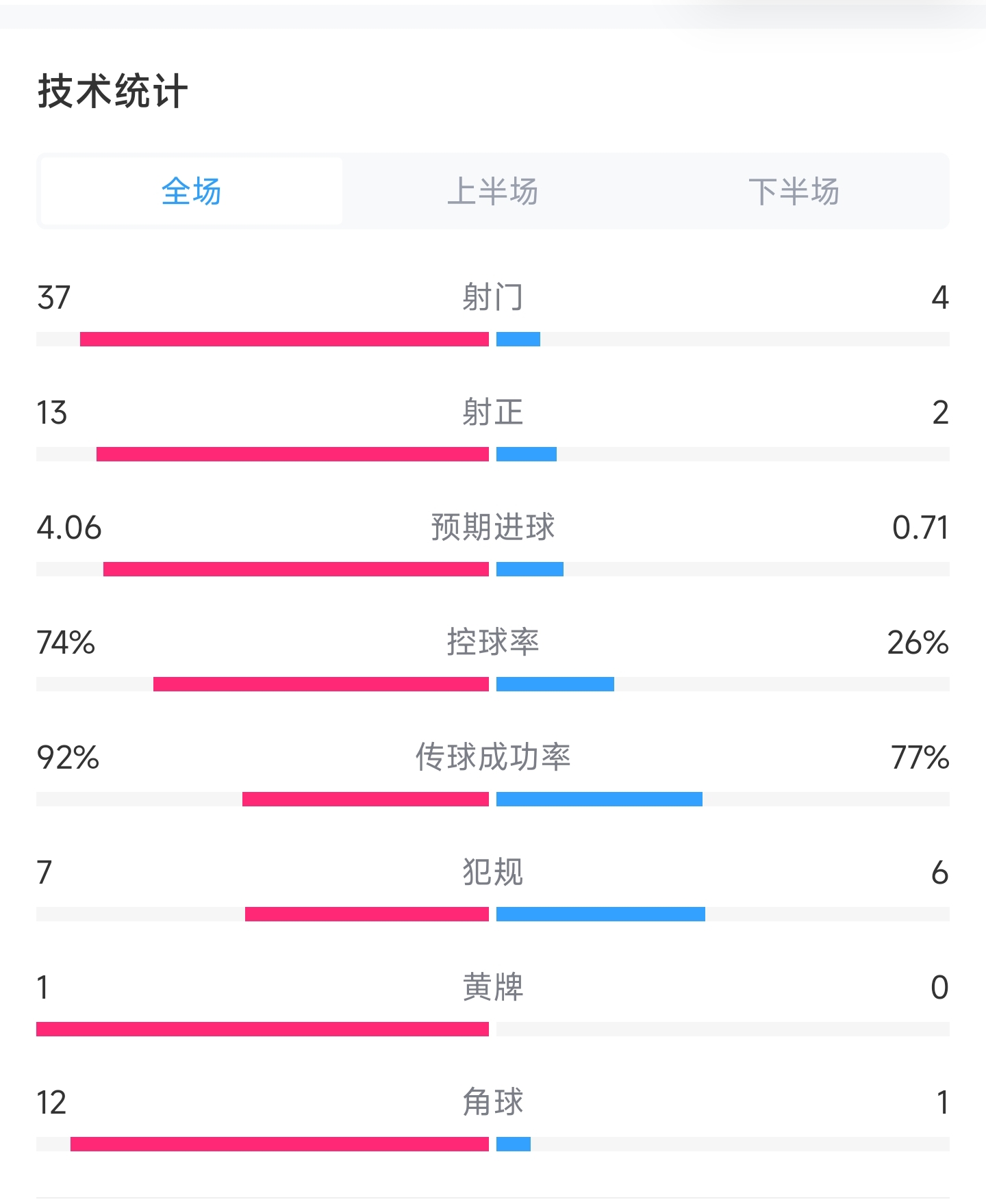Click the pink 射门 bar for 37 shots

(284, 340)
